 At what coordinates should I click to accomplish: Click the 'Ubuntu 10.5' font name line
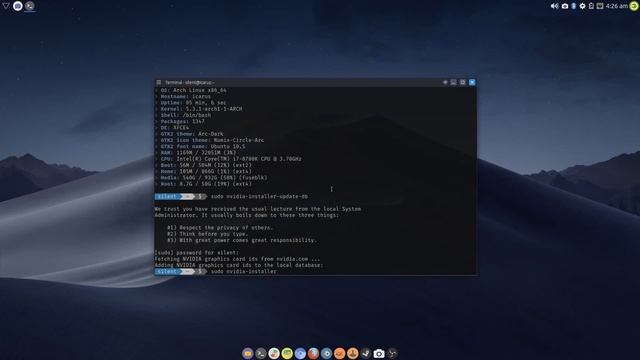point(202,146)
